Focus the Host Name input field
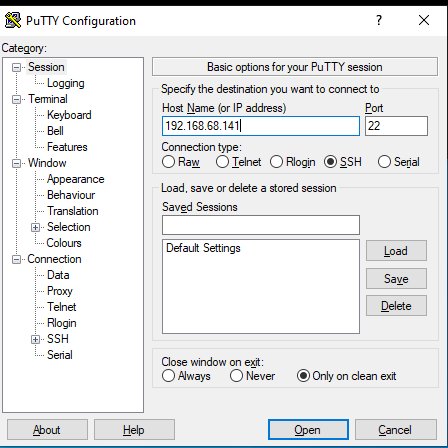The width and height of the screenshot is (448, 448). 261,126
